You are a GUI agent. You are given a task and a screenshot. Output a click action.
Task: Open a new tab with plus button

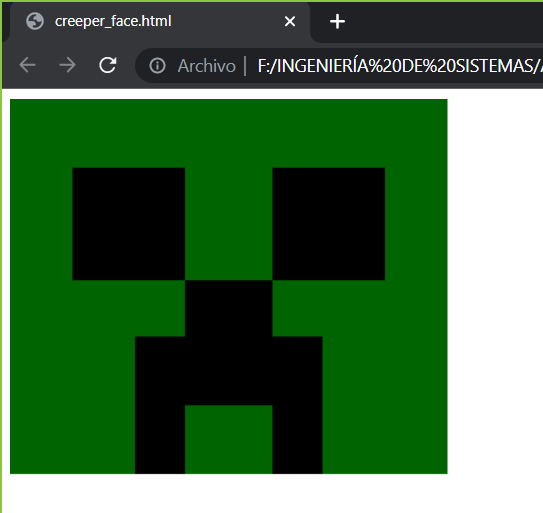[337, 21]
